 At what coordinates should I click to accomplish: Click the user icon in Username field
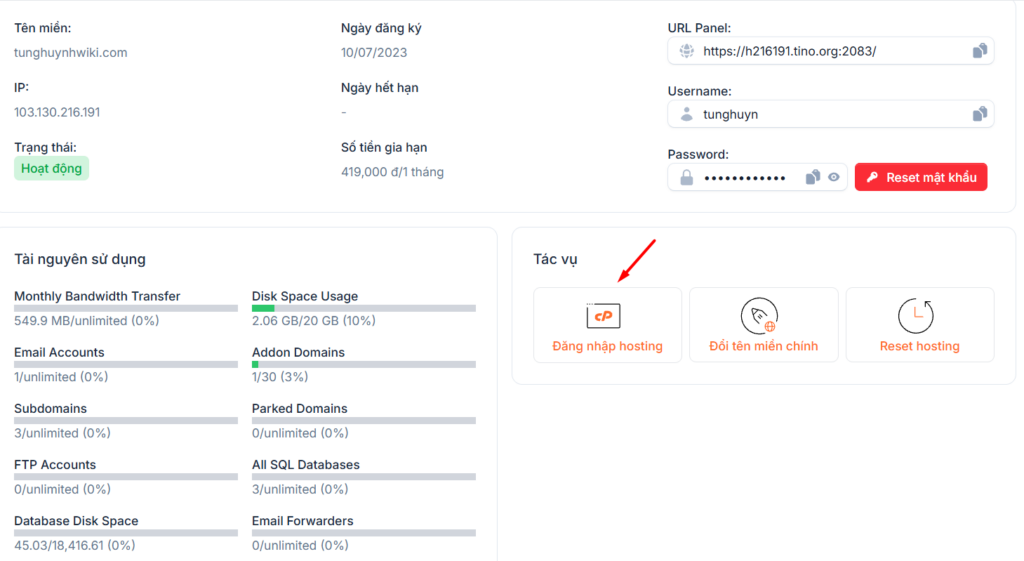click(686, 115)
